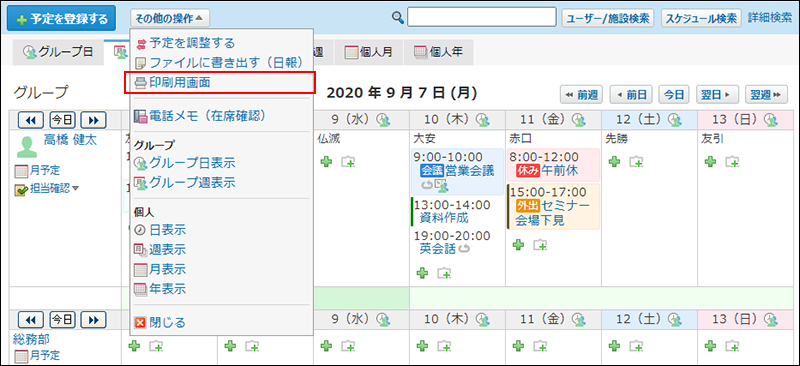
Task: Click folder-plus icon under 友引
Action: [x=733, y=162]
